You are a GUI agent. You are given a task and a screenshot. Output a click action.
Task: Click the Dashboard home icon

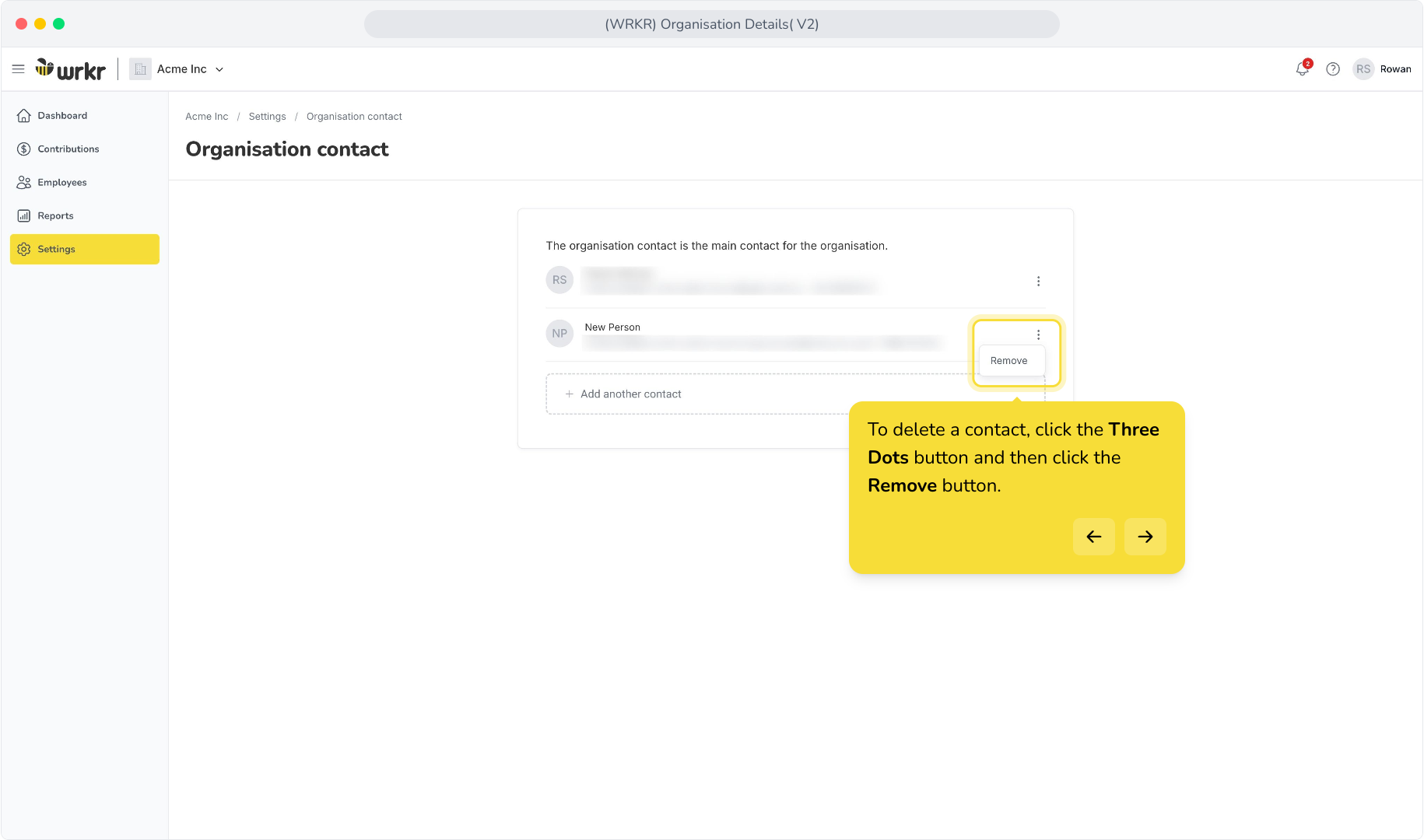(24, 116)
